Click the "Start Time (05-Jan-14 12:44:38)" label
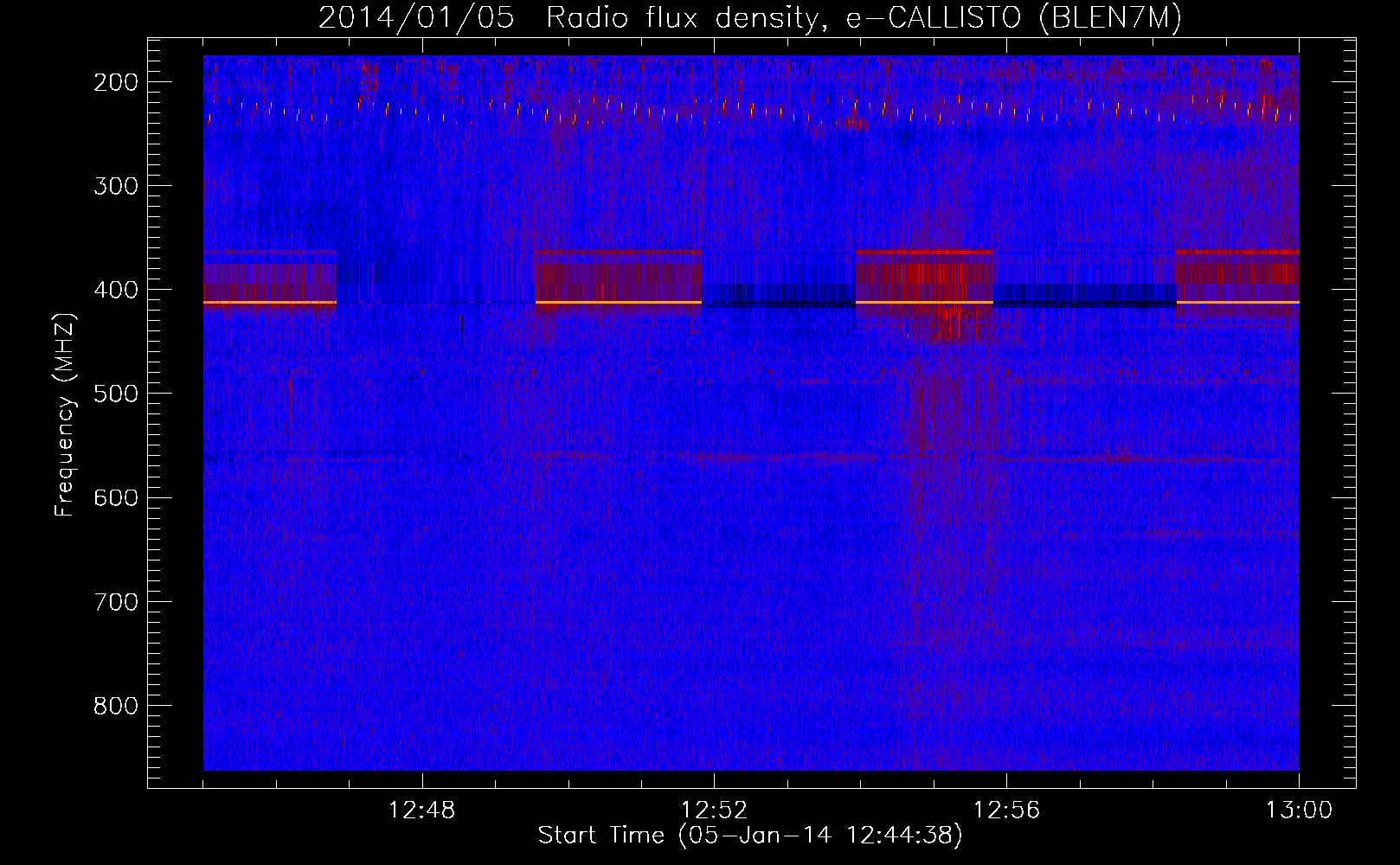This screenshot has width=1400, height=865. pyautogui.click(x=750, y=836)
